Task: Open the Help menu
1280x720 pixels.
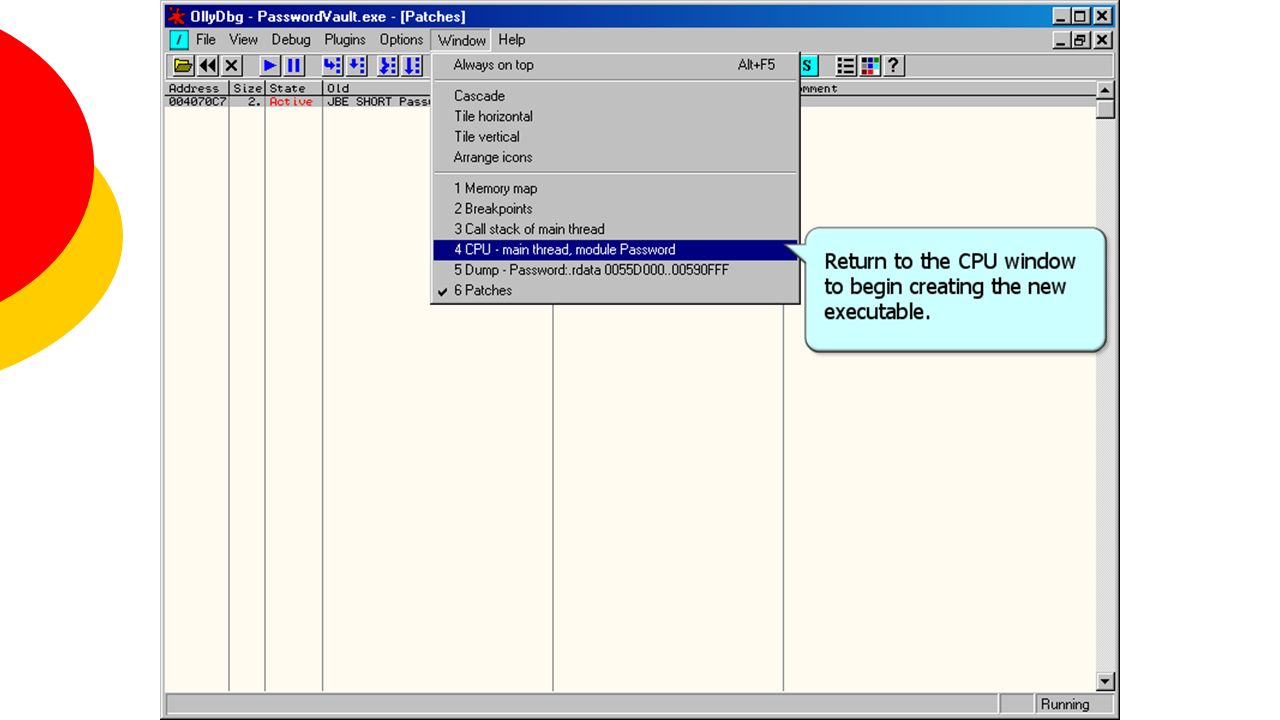Action: (x=511, y=40)
